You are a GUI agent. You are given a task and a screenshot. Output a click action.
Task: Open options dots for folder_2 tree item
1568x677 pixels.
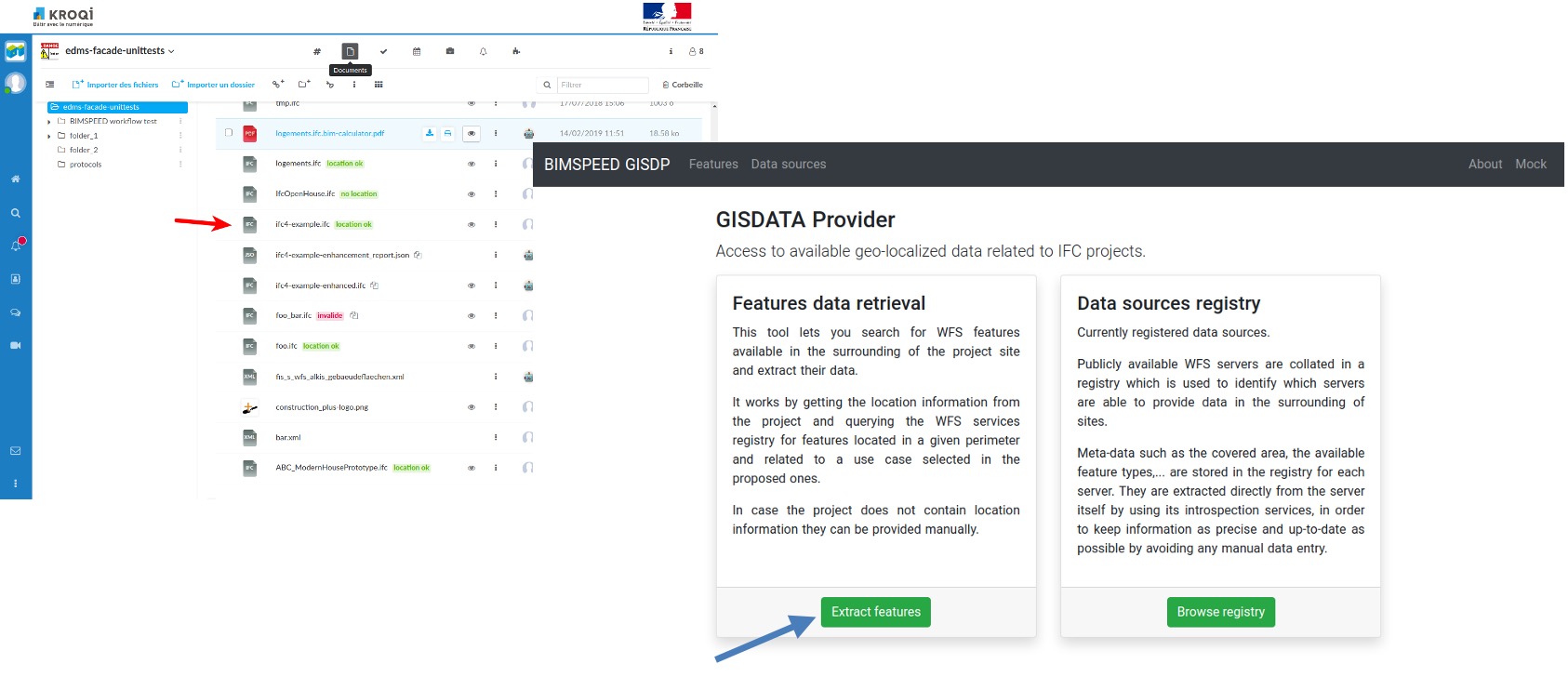[180, 150]
